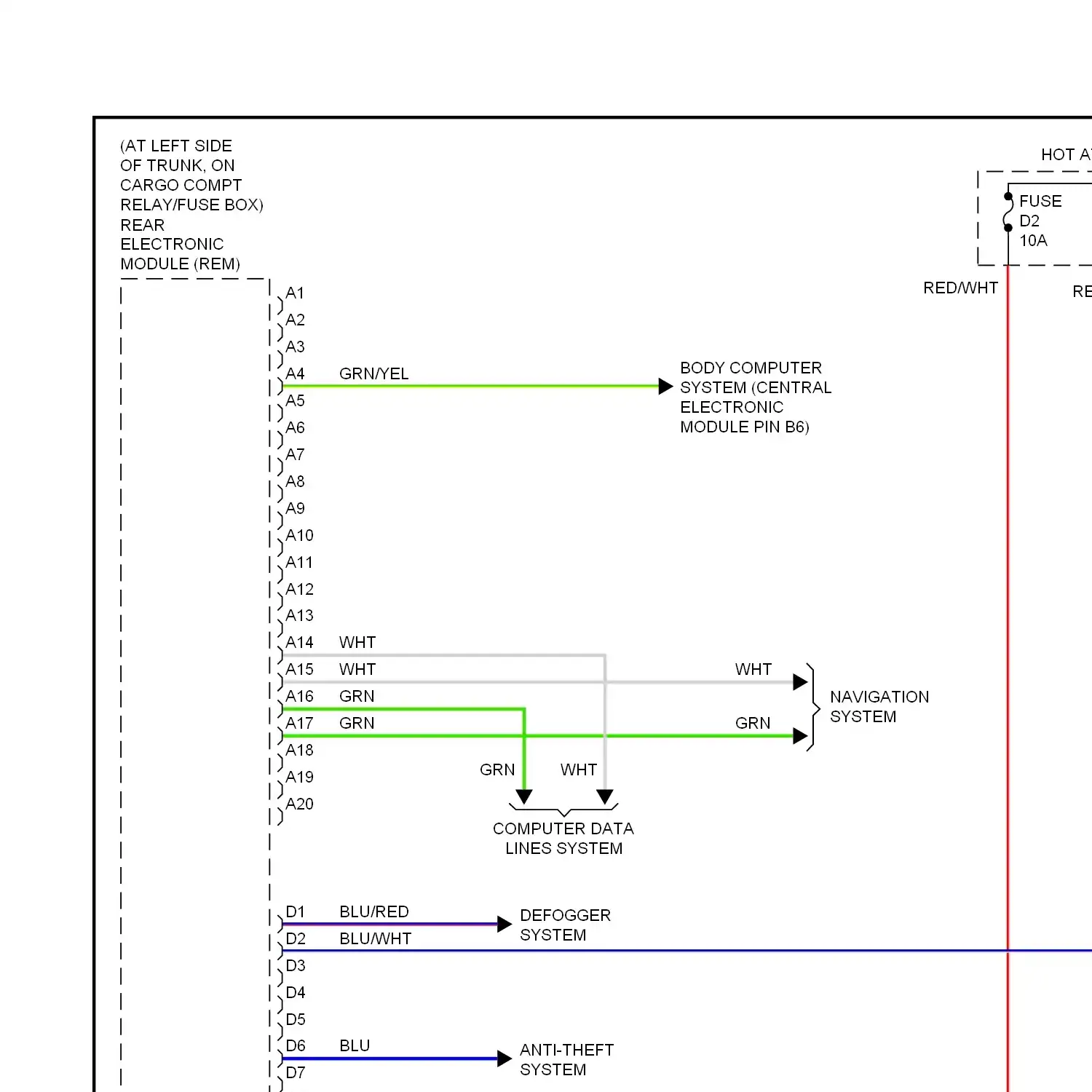The height and width of the screenshot is (1092, 1092).
Task: Click the GRN label above the down arrow
Action: 497,770
